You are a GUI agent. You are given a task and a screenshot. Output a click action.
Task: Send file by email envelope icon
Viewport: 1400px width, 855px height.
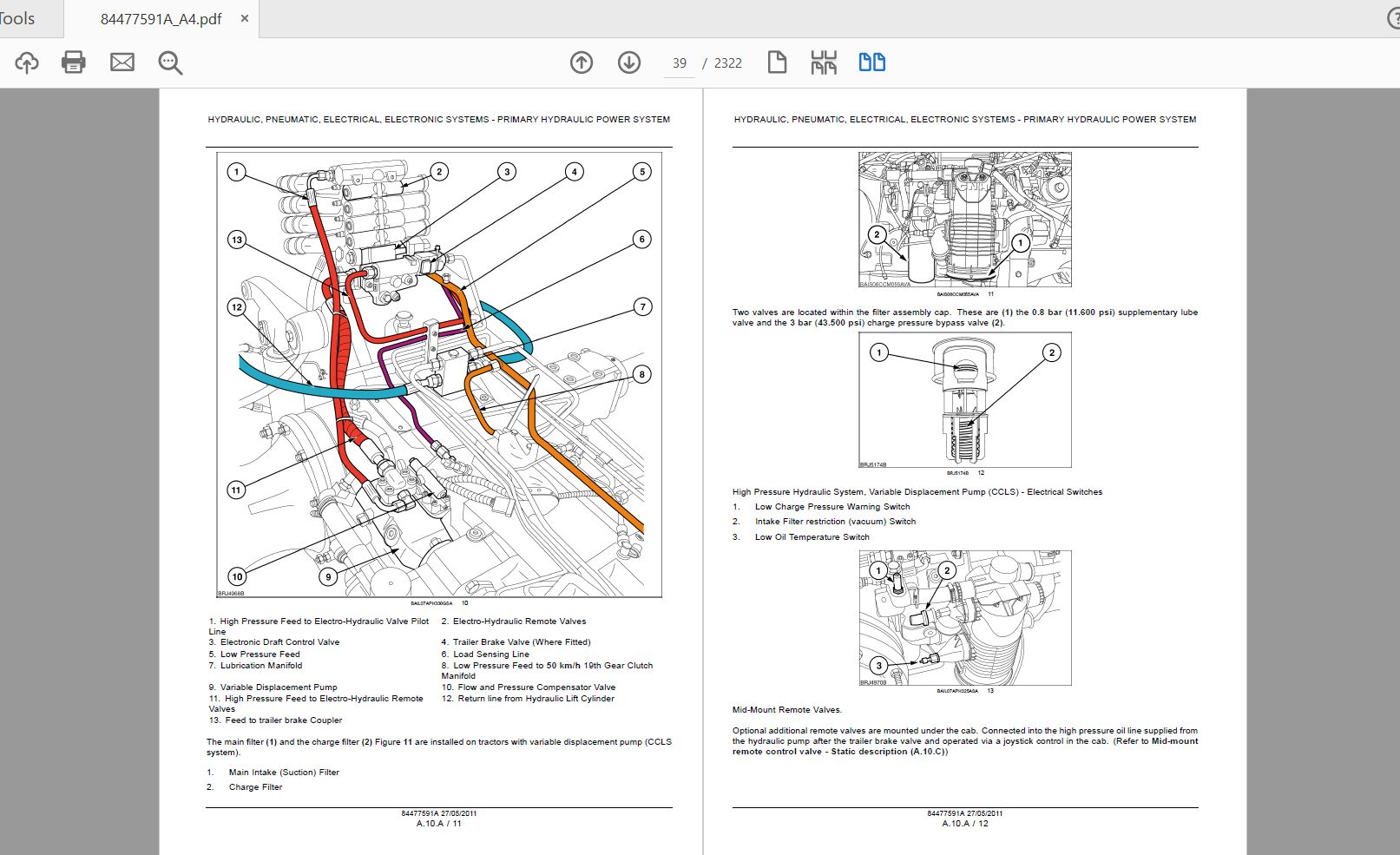(122, 62)
